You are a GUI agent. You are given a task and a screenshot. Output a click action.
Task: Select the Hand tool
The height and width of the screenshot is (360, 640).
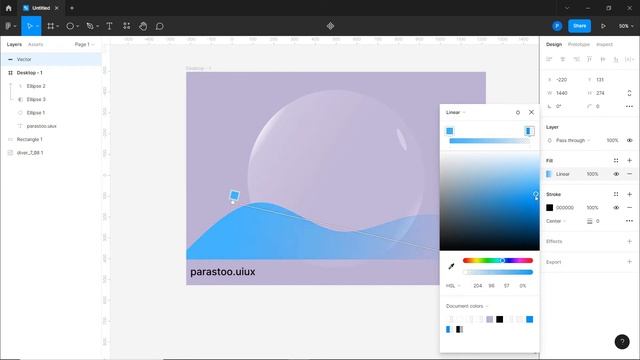143,26
